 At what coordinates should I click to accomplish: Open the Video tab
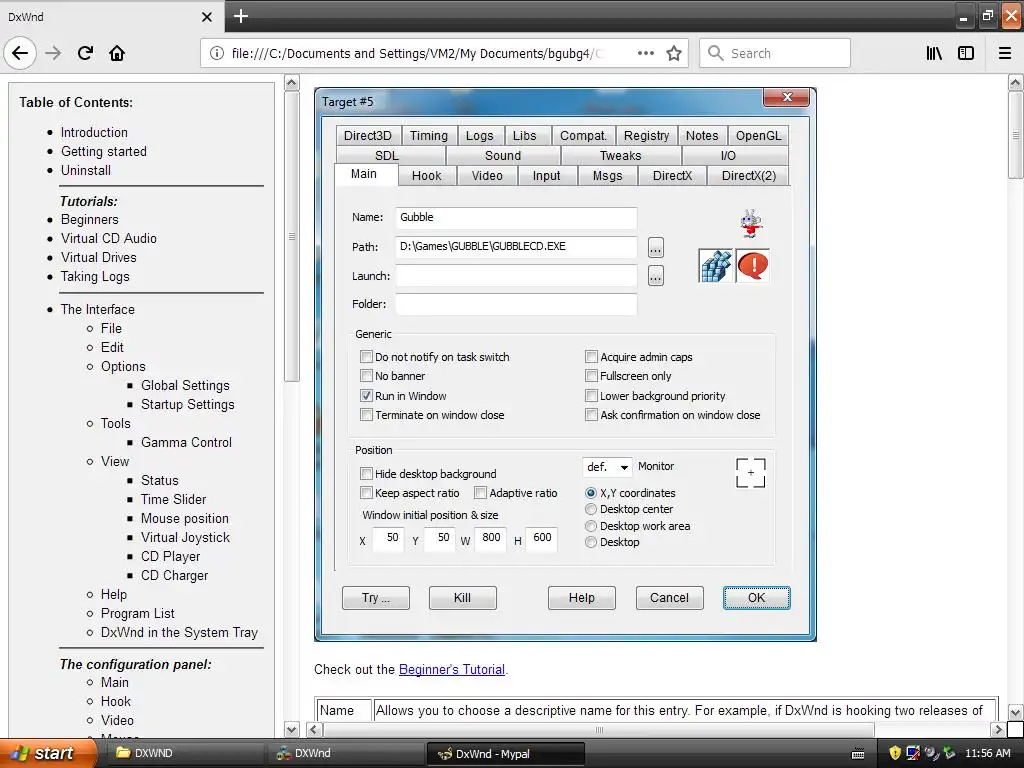coord(487,176)
